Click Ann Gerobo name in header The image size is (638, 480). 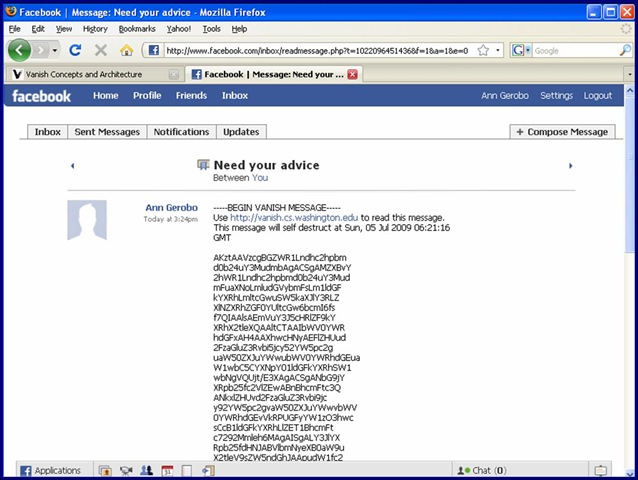pos(505,96)
